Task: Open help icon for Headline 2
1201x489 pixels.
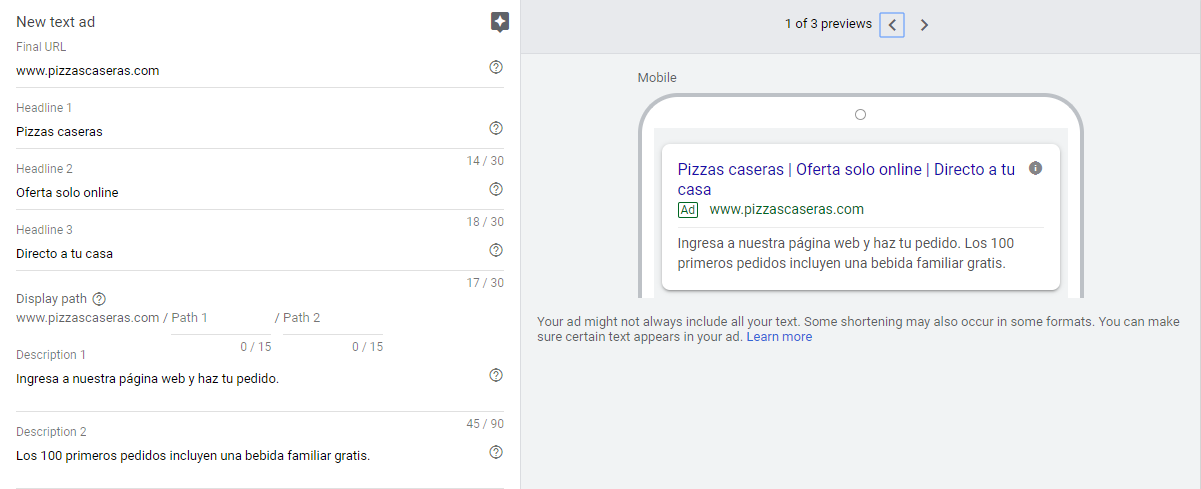Action: 496,189
